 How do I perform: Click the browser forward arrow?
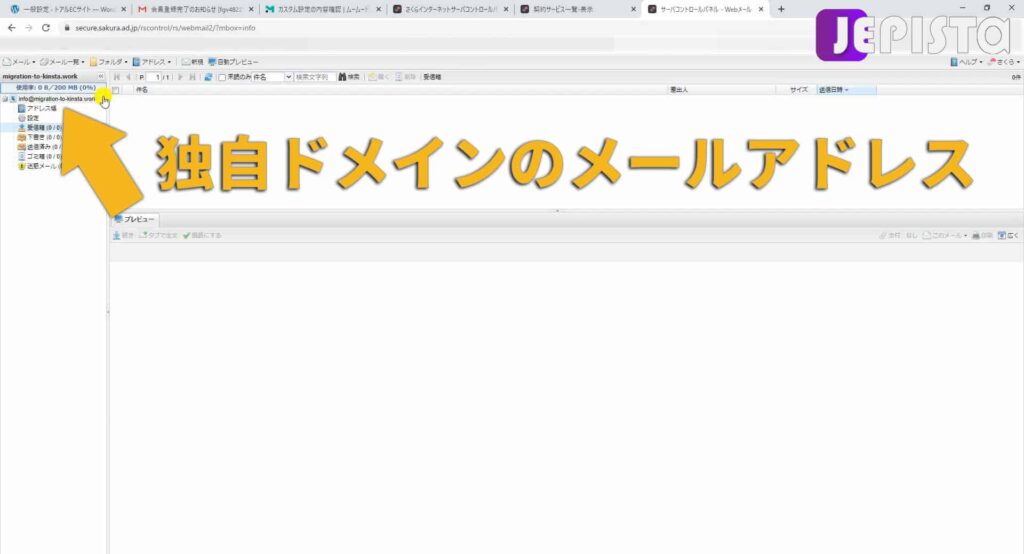click(28, 28)
